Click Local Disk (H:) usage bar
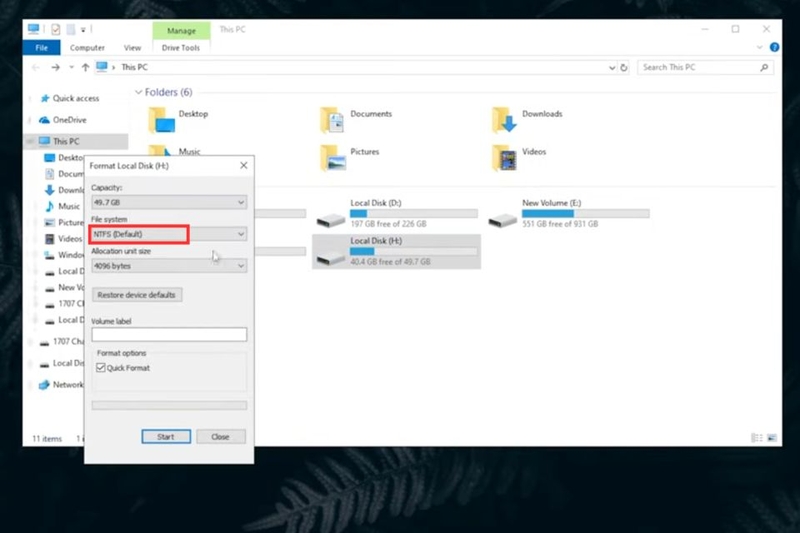The width and height of the screenshot is (800, 533). (x=414, y=251)
